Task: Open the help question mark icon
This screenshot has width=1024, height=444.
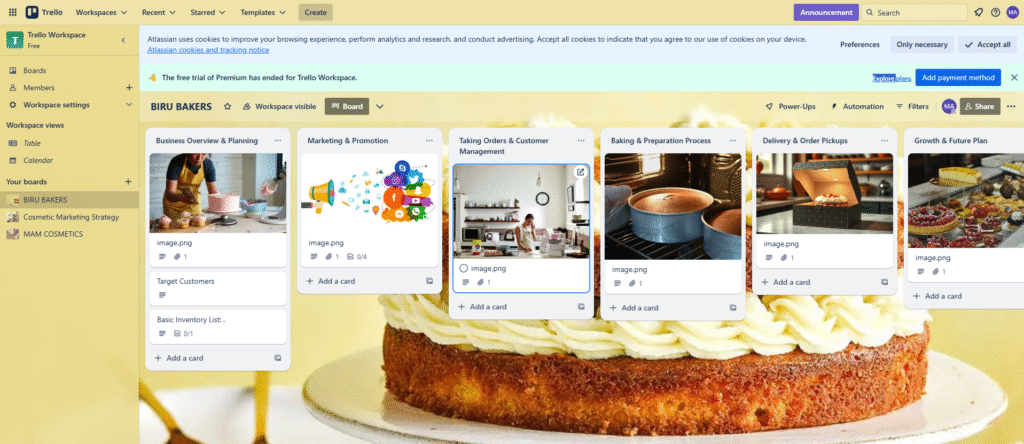Action: pyautogui.click(x=995, y=12)
